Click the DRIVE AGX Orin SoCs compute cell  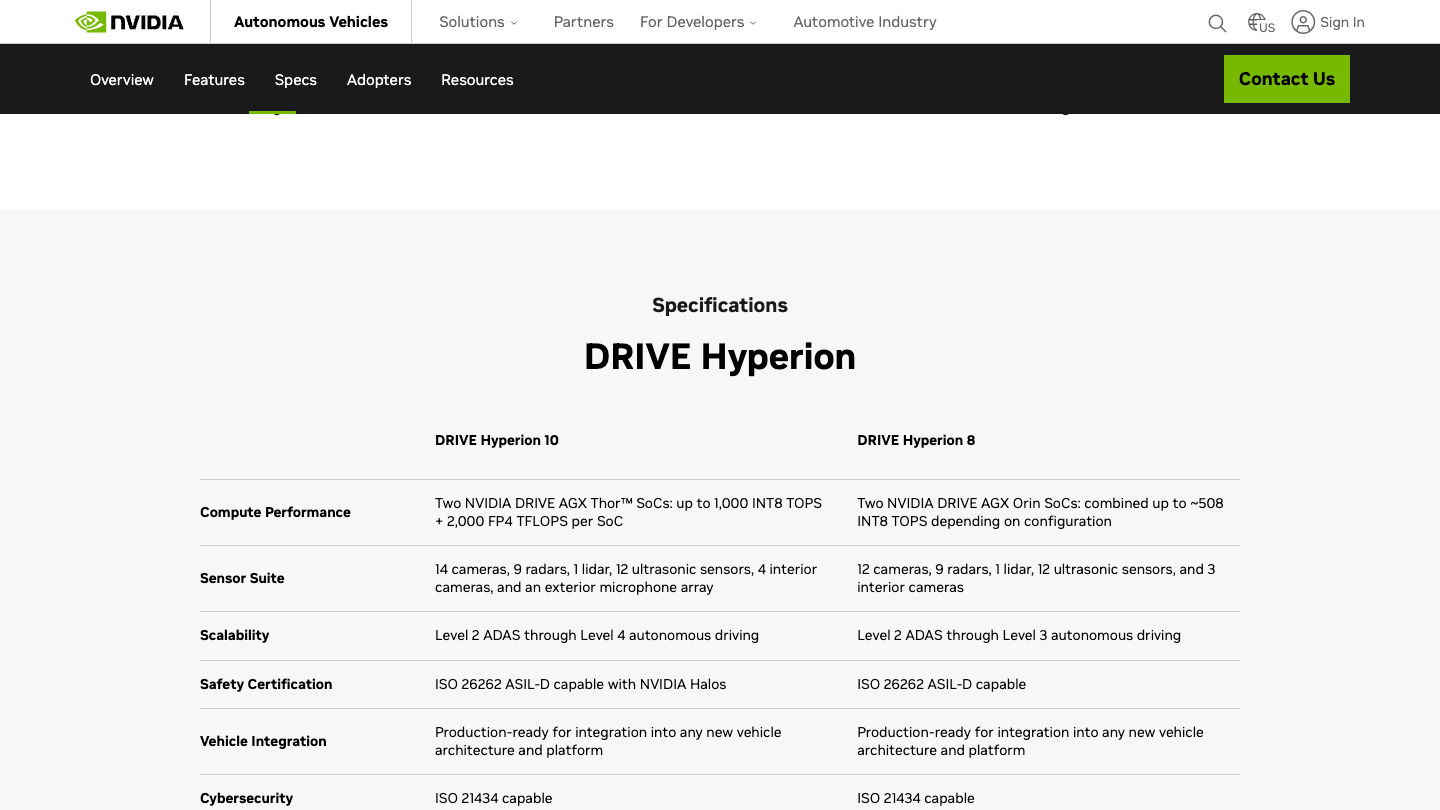[x=1040, y=512]
